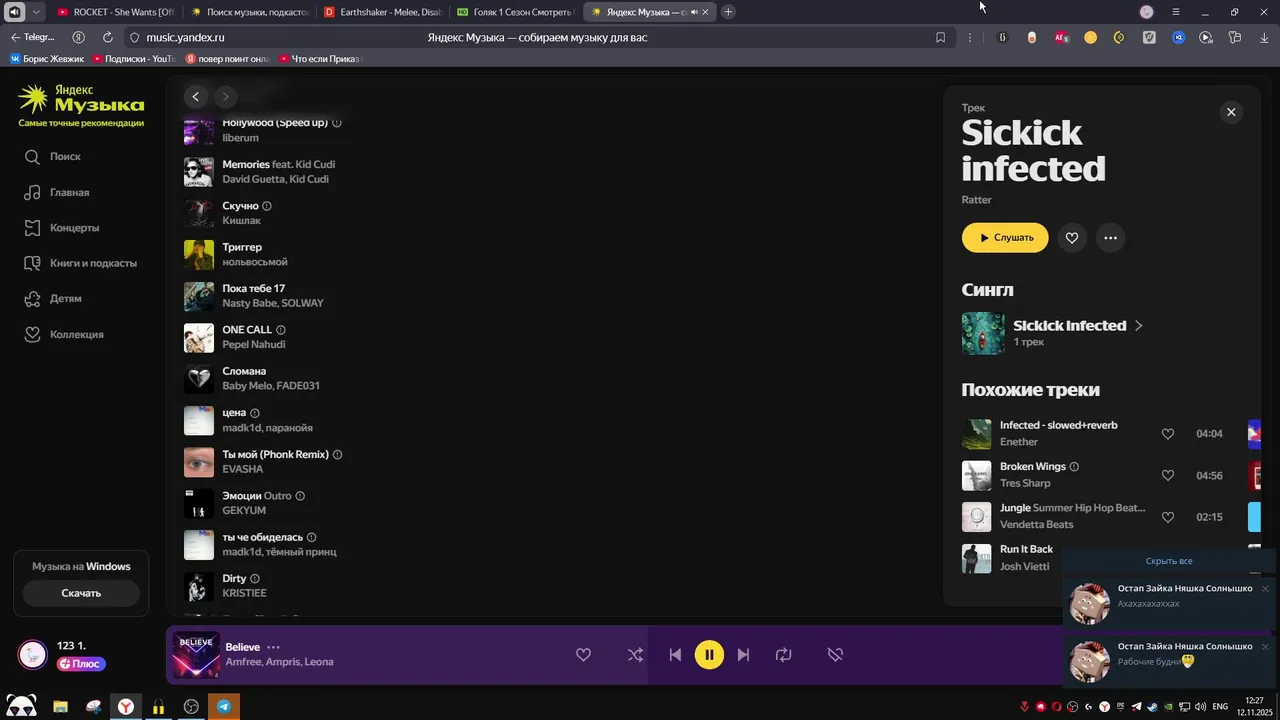
Task: Go forward with the right arrow above the track list
Action: tap(225, 97)
